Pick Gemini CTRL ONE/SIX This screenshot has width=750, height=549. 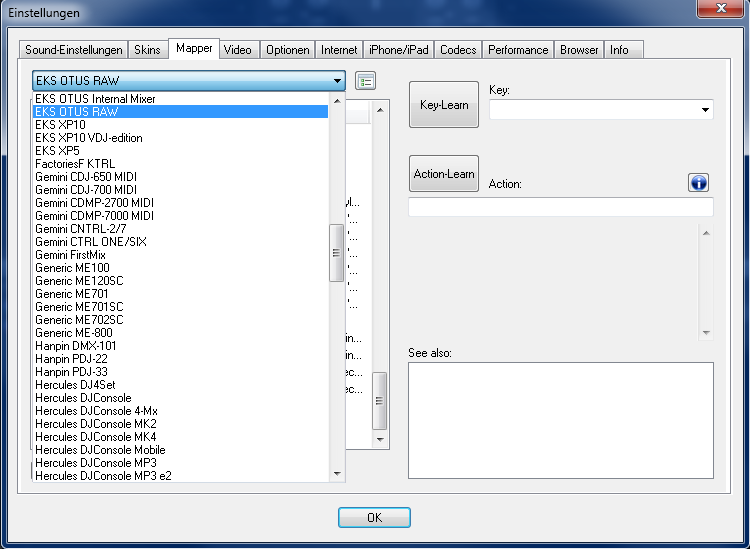point(181,242)
